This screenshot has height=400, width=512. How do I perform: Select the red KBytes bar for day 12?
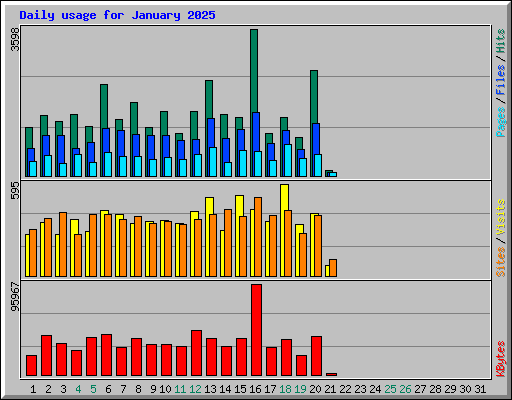pos(196,353)
